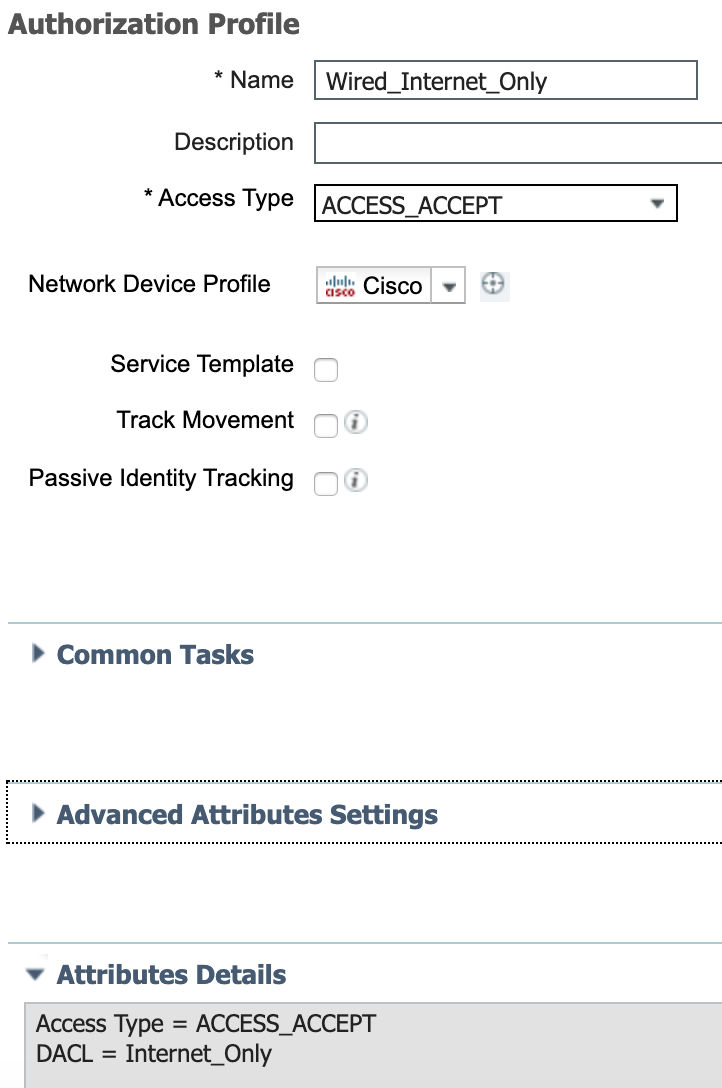Expand the Common Tasks section triangle
Image resolution: width=722 pixels, height=1088 pixels.
point(38,654)
